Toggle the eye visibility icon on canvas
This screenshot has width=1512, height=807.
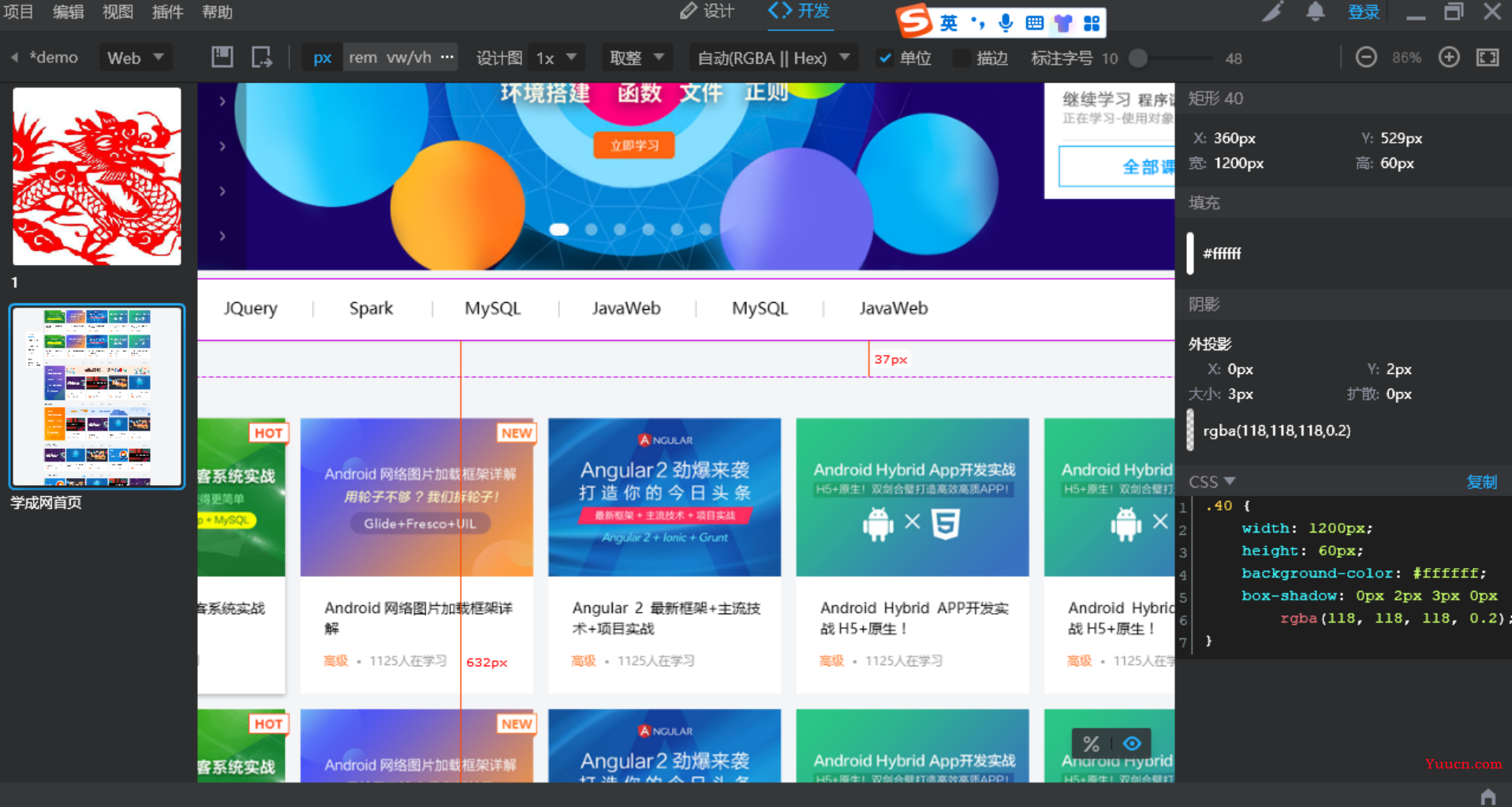click(x=1132, y=743)
